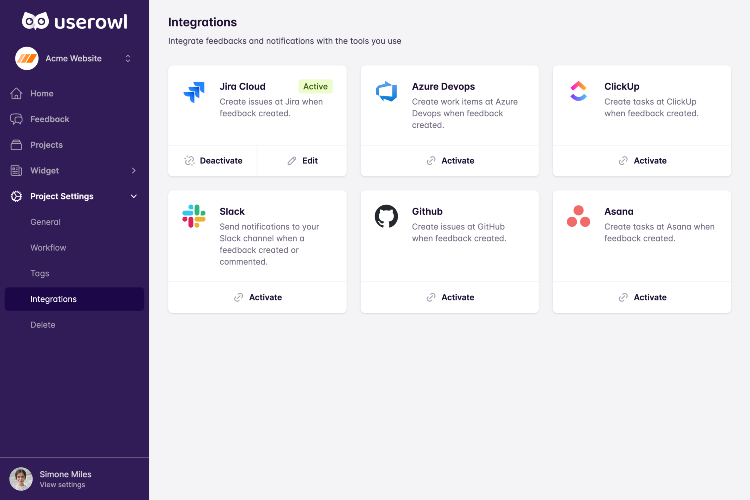Click the link icon in Asana Activate
Image resolution: width=750 pixels, height=500 pixels.
623,297
